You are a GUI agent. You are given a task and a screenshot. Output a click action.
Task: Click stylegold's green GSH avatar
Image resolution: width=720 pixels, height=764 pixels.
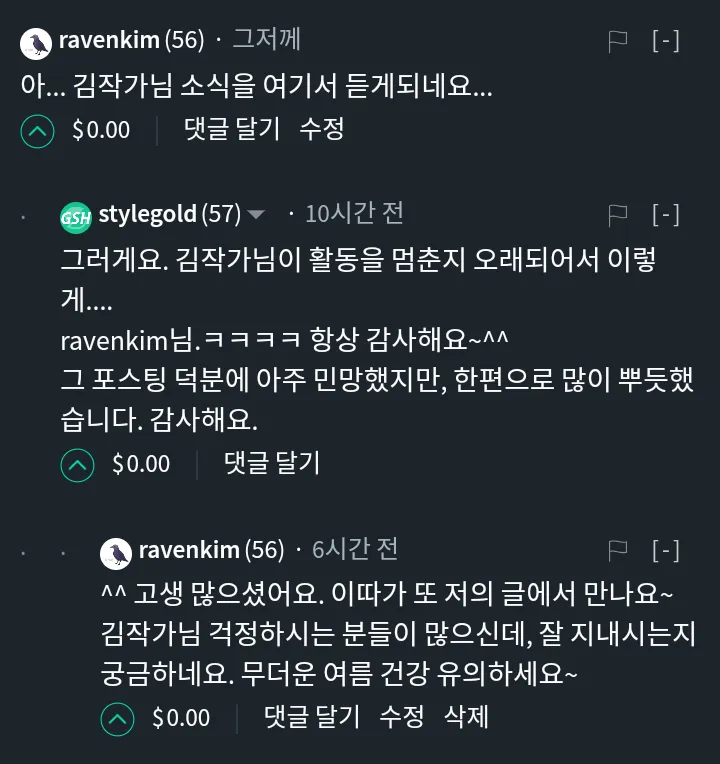pos(76,215)
